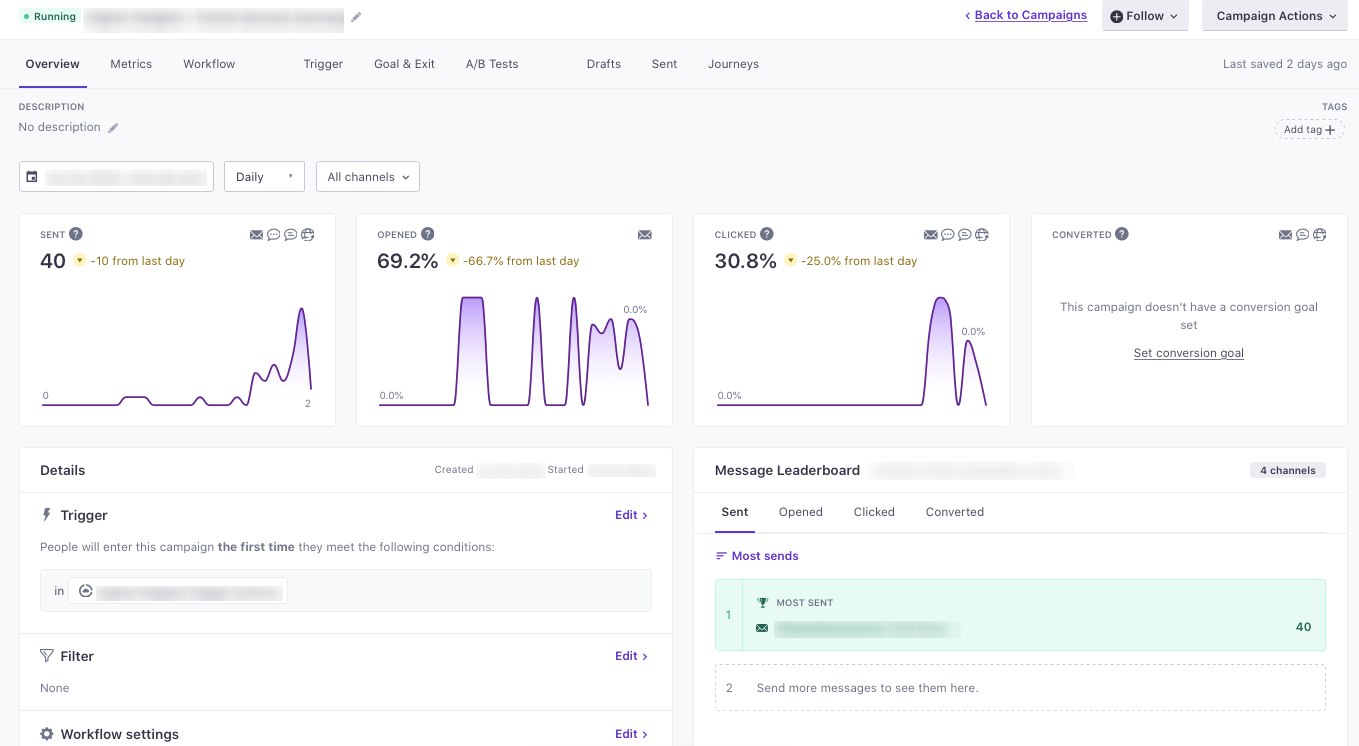Open the Goal & Exit tab
The height and width of the screenshot is (746, 1359).
point(404,64)
